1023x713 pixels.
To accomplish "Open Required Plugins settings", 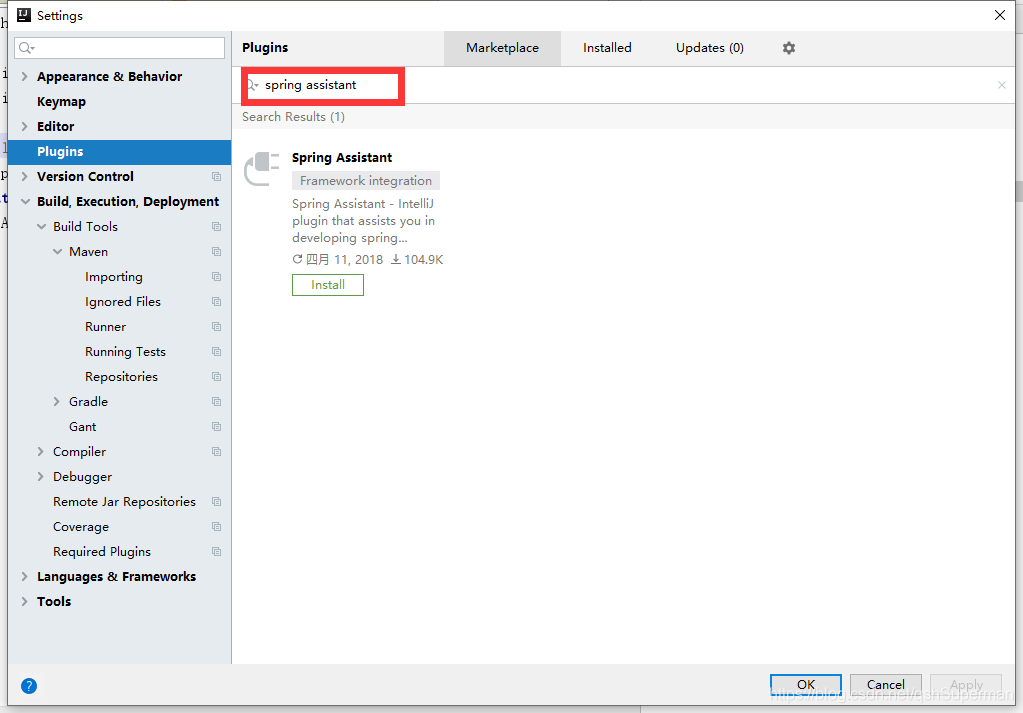I will pyautogui.click(x=102, y=552).
